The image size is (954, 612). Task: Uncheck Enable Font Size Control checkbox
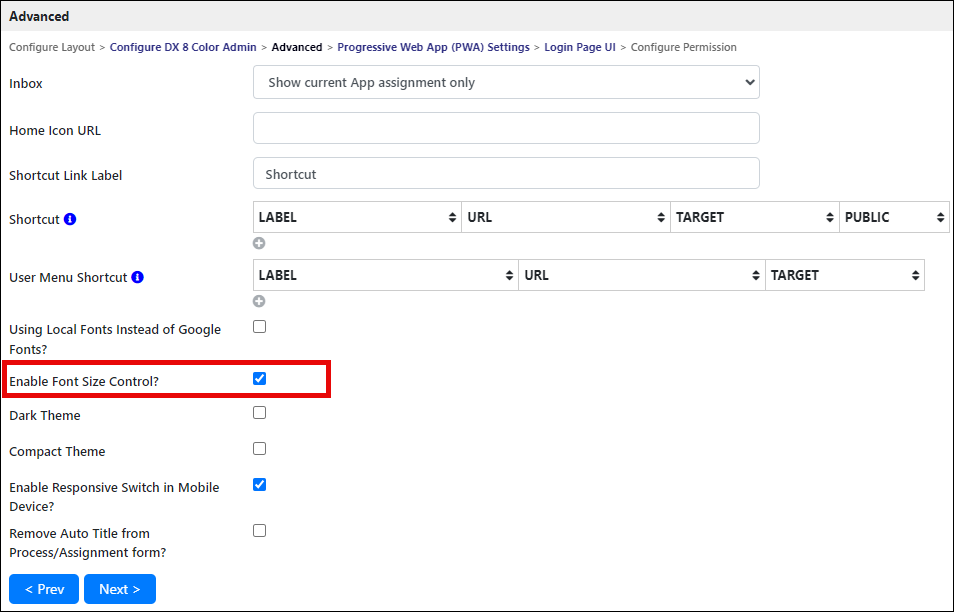coord(260,379)
